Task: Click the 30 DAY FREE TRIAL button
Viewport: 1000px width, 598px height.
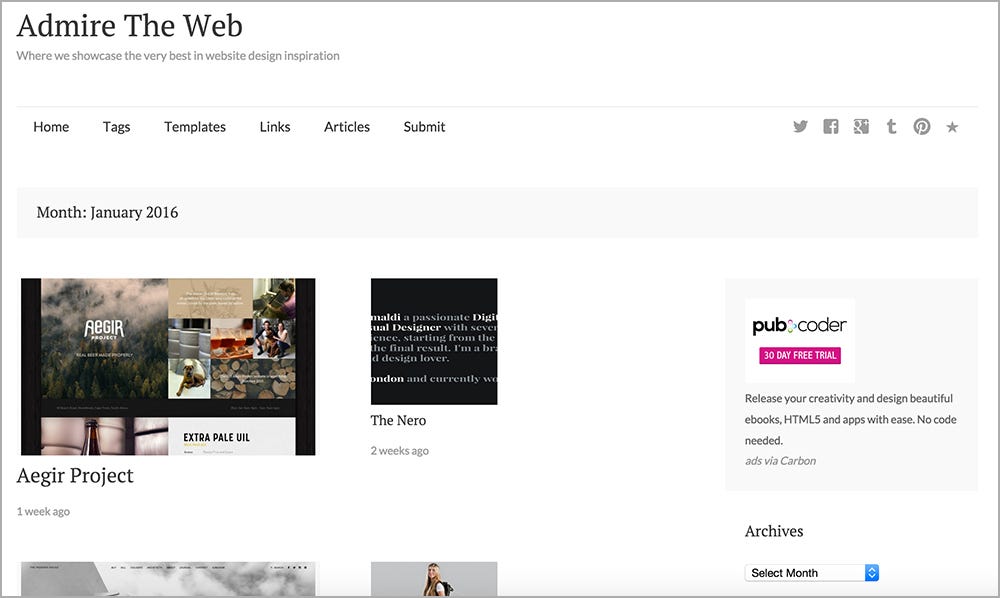Action: point(798,355)
